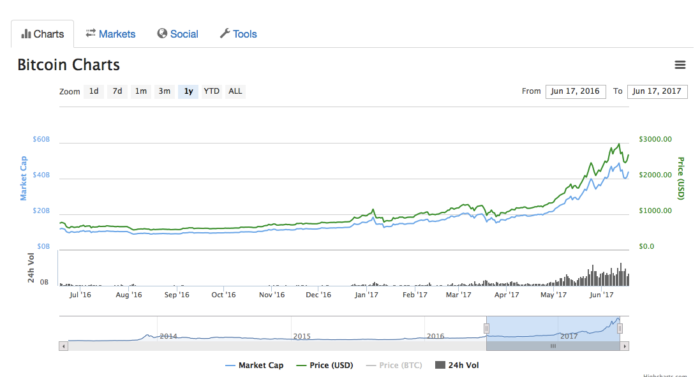
Task: Click navigator scrollbar right arrow
Action: [x=625, y=346]
